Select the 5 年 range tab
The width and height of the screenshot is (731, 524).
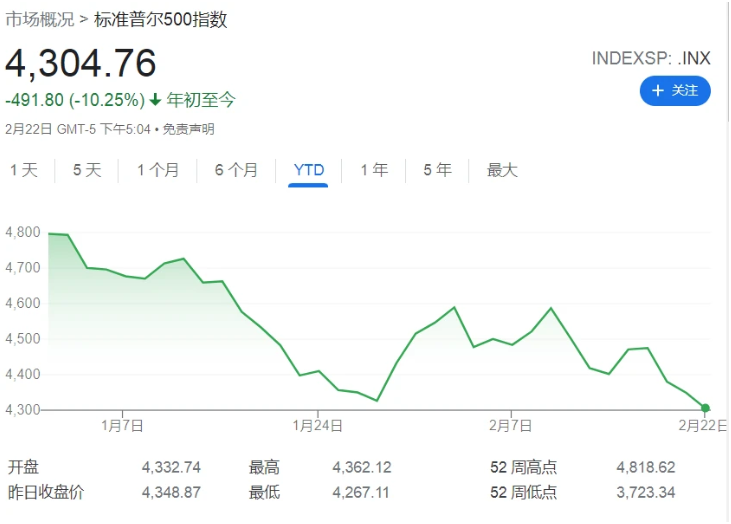tap(438, 170)
